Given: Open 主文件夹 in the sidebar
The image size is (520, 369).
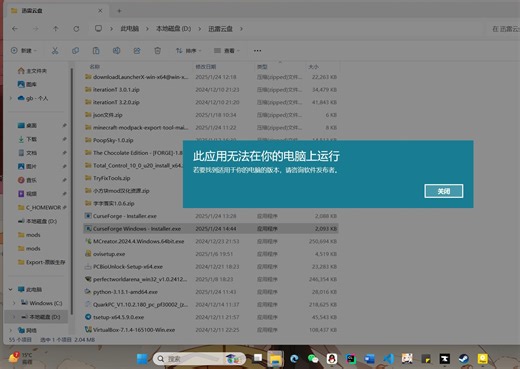Looking at the screenshot, I should point(37,71).
